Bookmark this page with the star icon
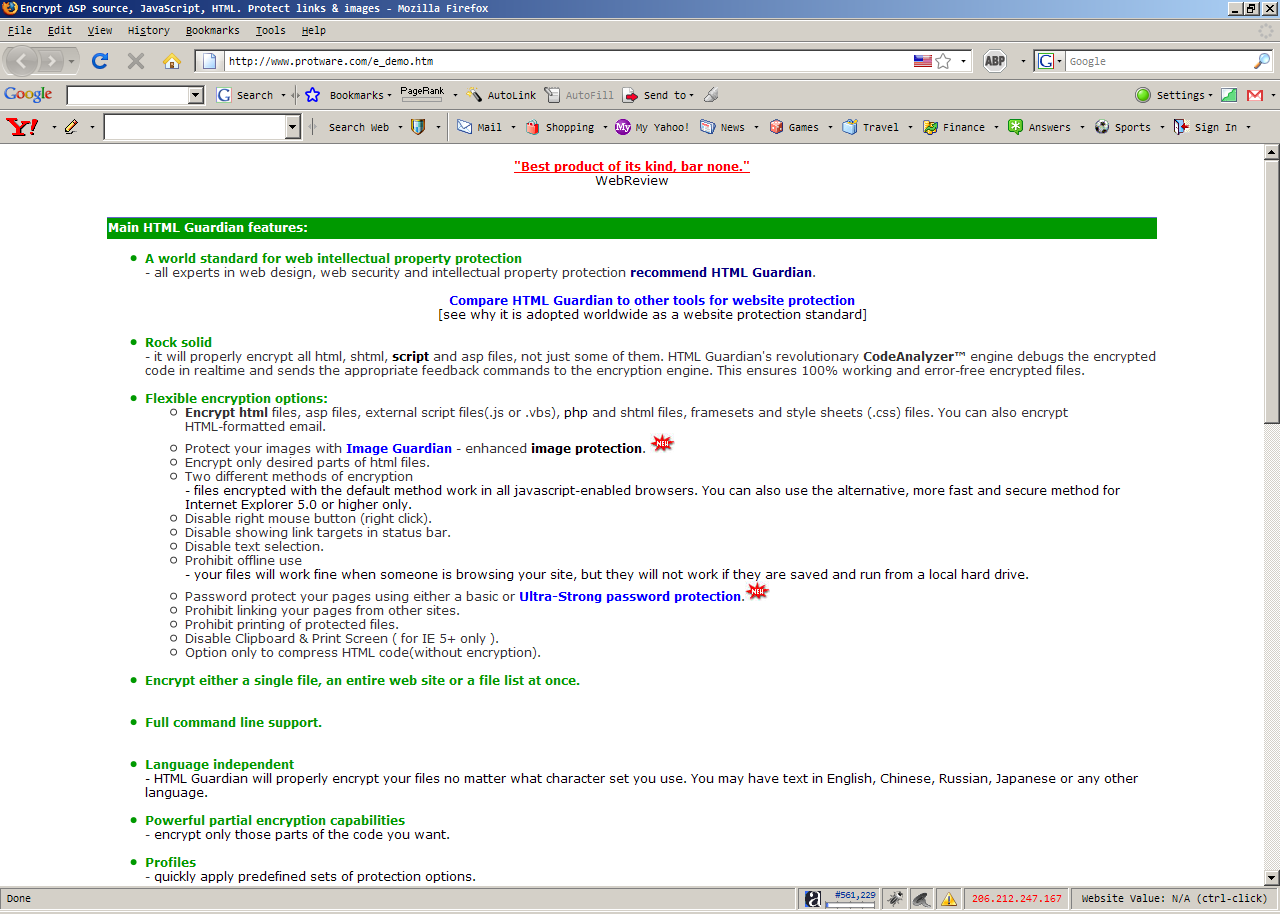This screenshot has width=1280, height=914. point(943,61)
